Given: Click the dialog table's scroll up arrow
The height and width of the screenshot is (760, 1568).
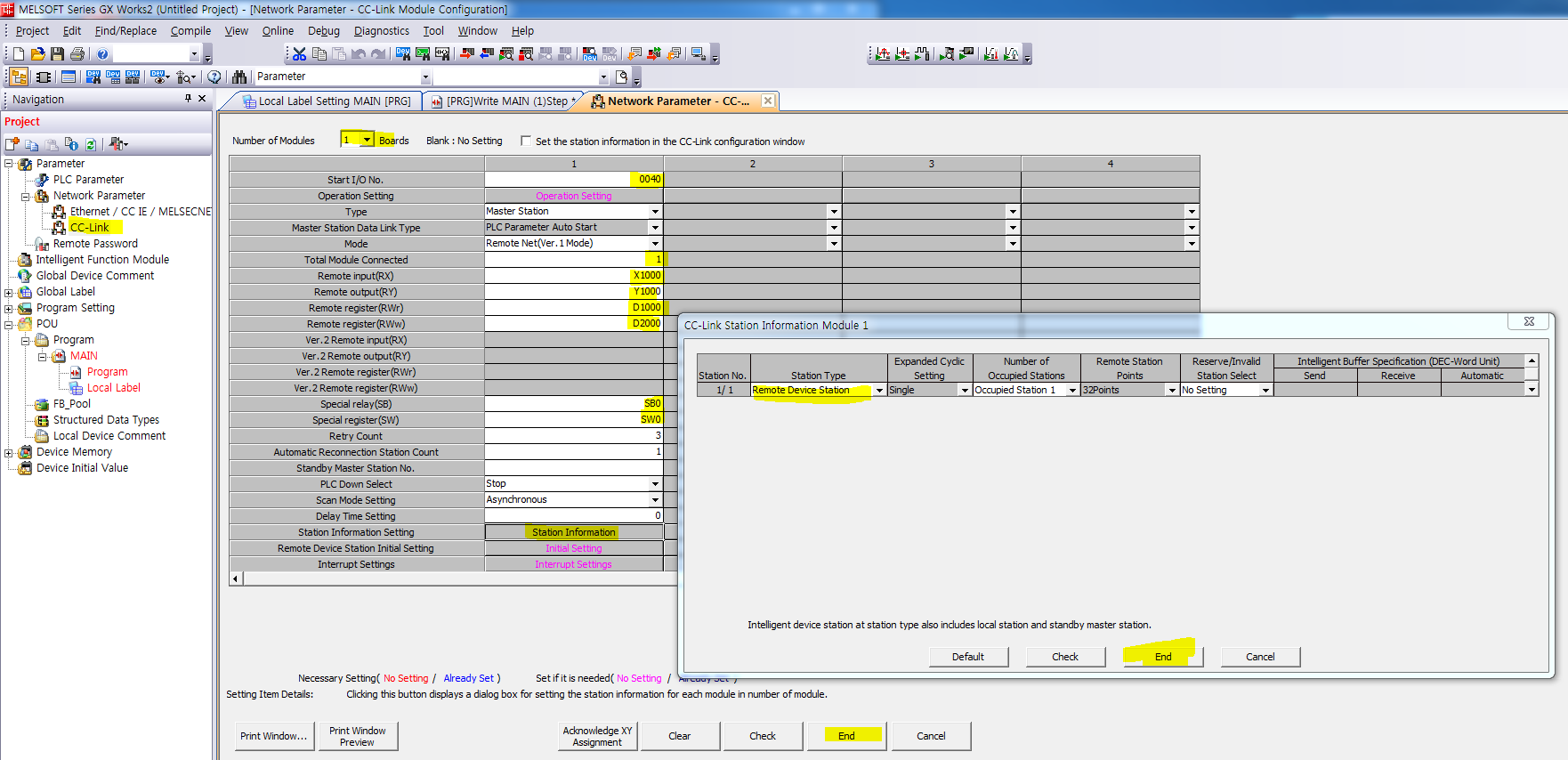Looking at the screenshot, I should (x=1532, y=361).
